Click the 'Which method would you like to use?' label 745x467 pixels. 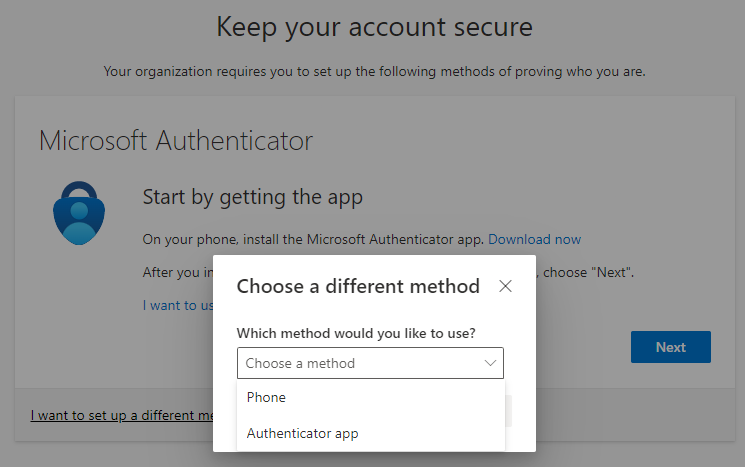[x=356, y=332]
